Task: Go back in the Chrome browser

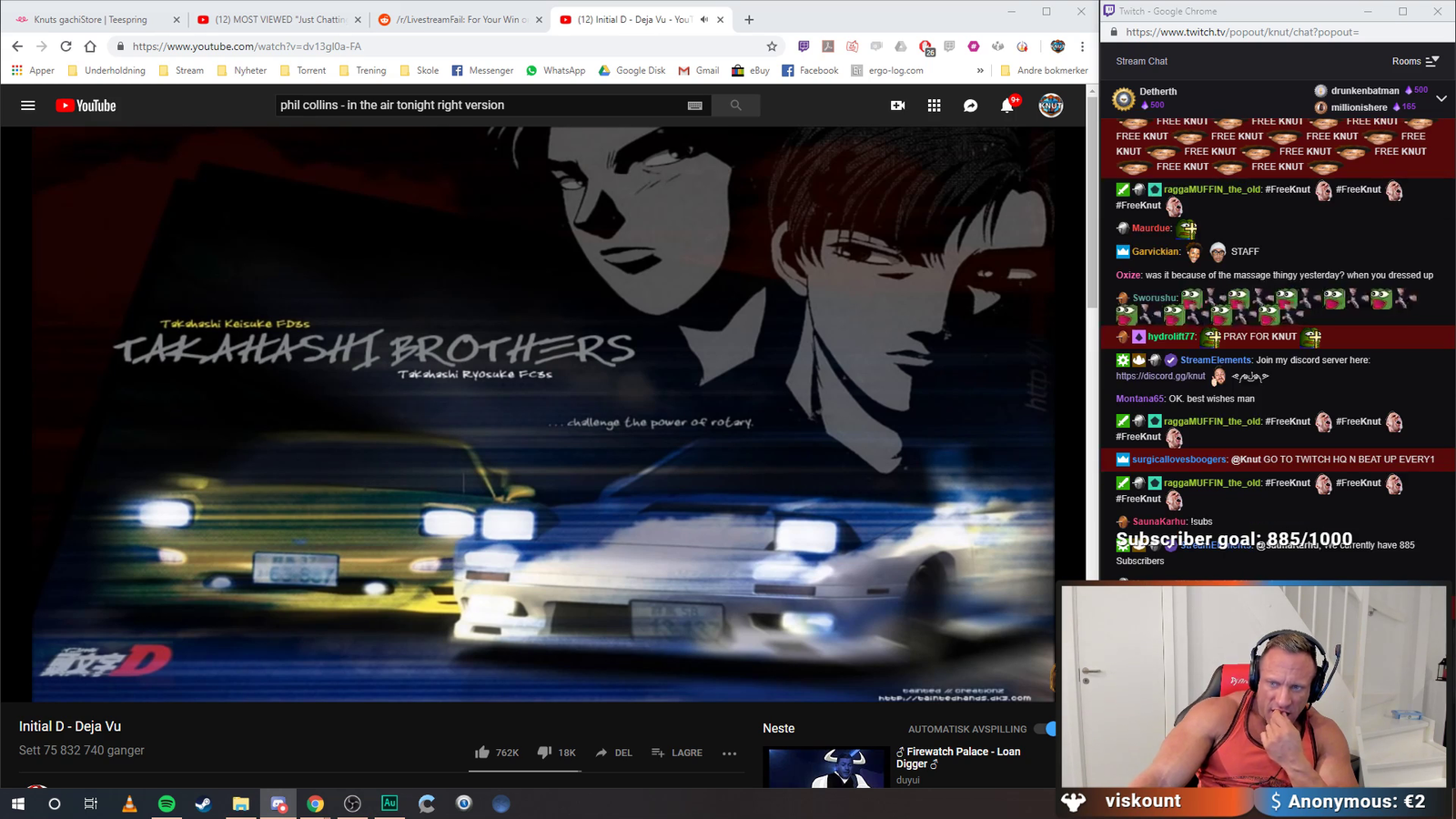Action: 17,46
